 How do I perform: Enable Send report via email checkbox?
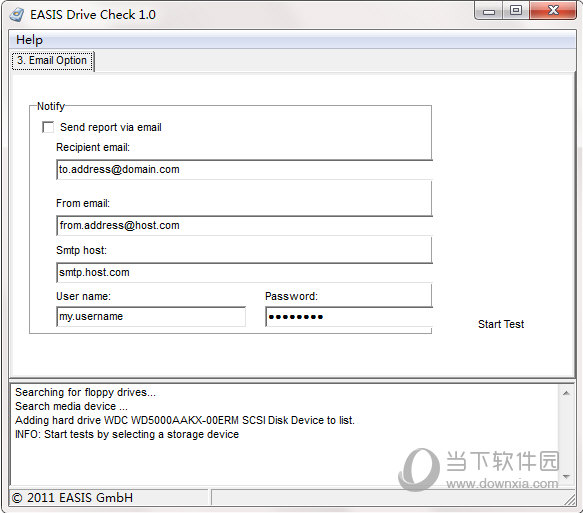(x=48, y=127)
